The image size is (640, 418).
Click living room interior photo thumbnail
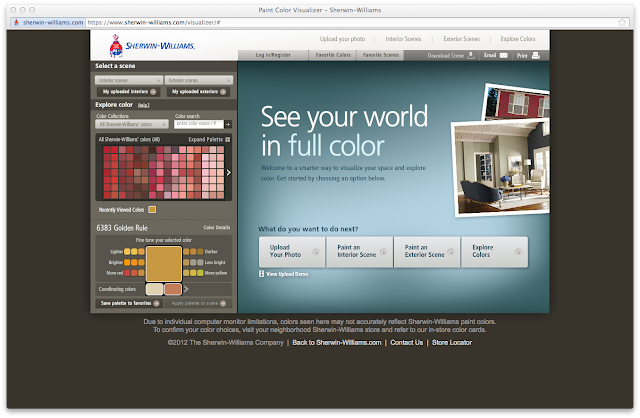coord(502,168)
